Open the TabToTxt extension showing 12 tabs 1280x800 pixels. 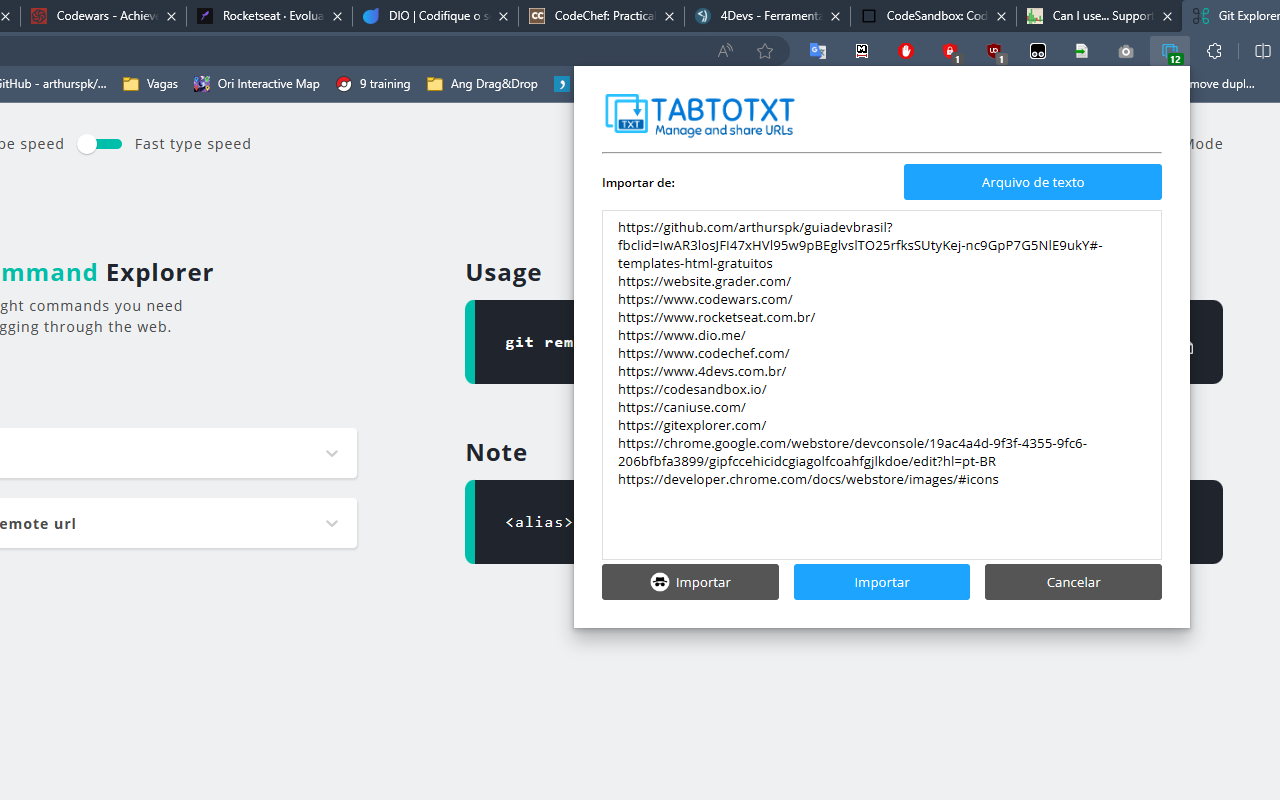(1169, 50)
